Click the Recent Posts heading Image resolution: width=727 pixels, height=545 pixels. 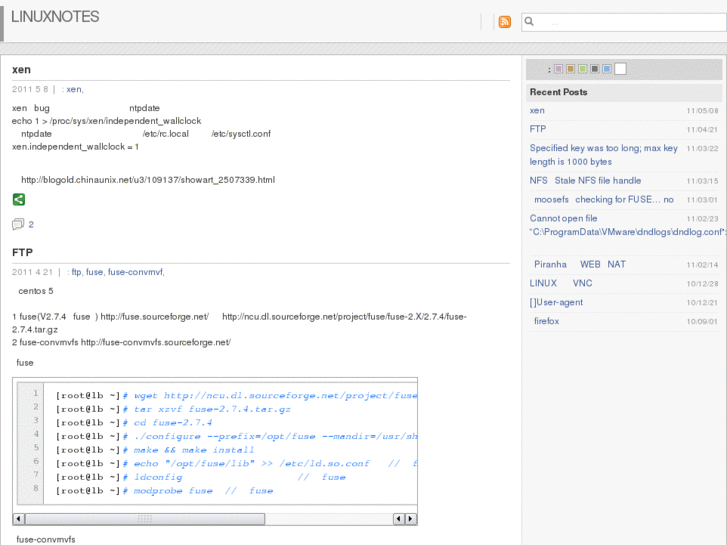pyautogui.click(x=558, y=92)
